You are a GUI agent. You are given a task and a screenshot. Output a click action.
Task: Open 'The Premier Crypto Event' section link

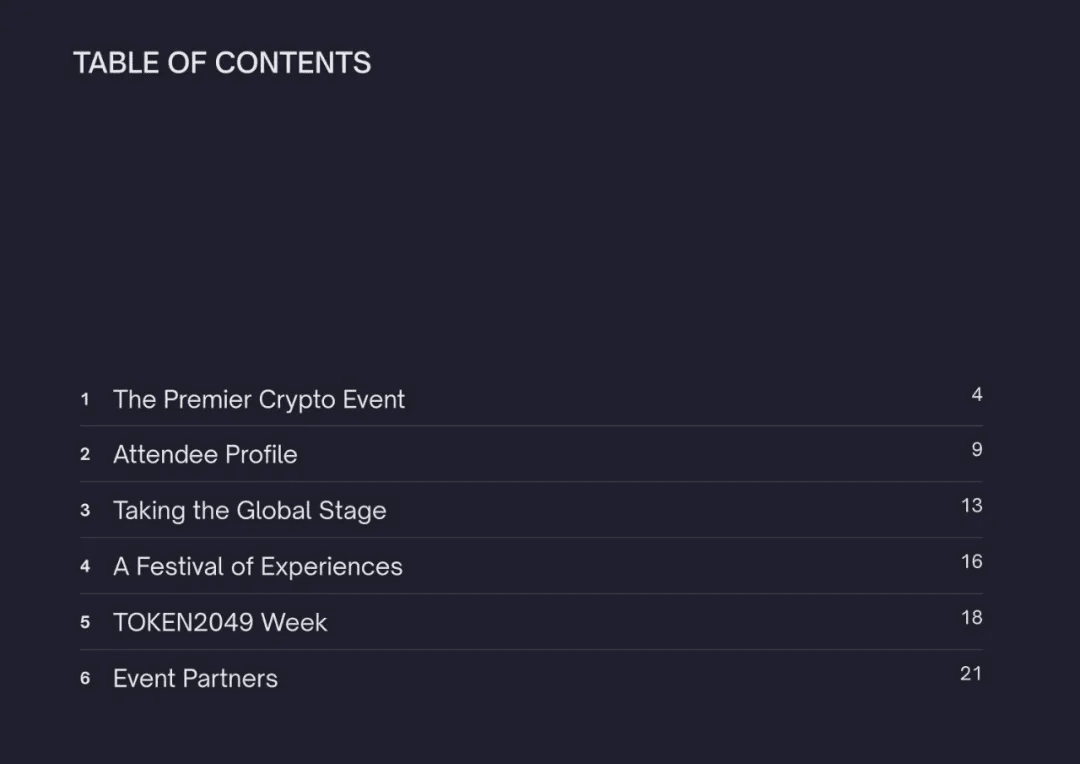coord(259,400)
